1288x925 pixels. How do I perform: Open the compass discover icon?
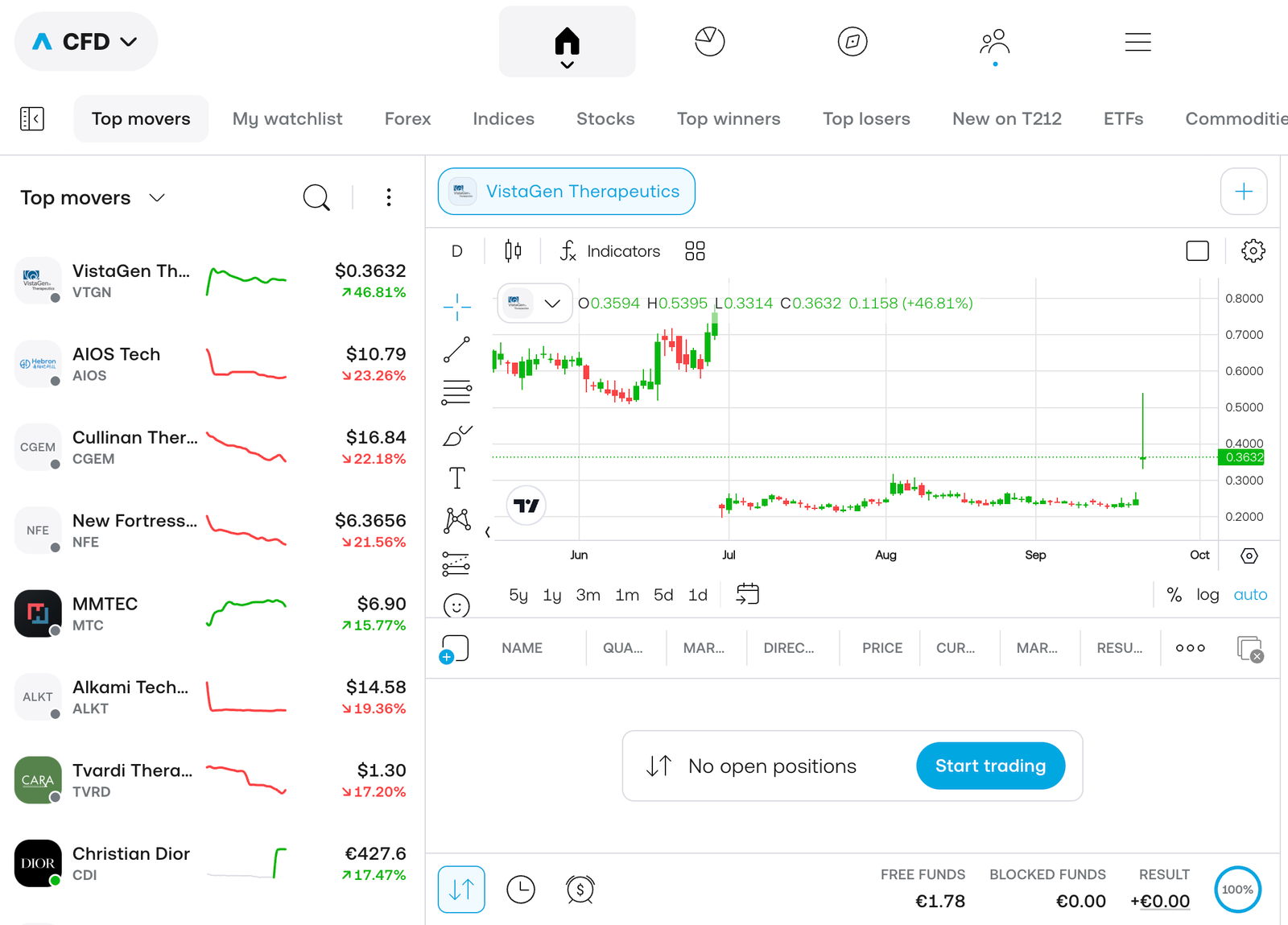tap(852, 41)
